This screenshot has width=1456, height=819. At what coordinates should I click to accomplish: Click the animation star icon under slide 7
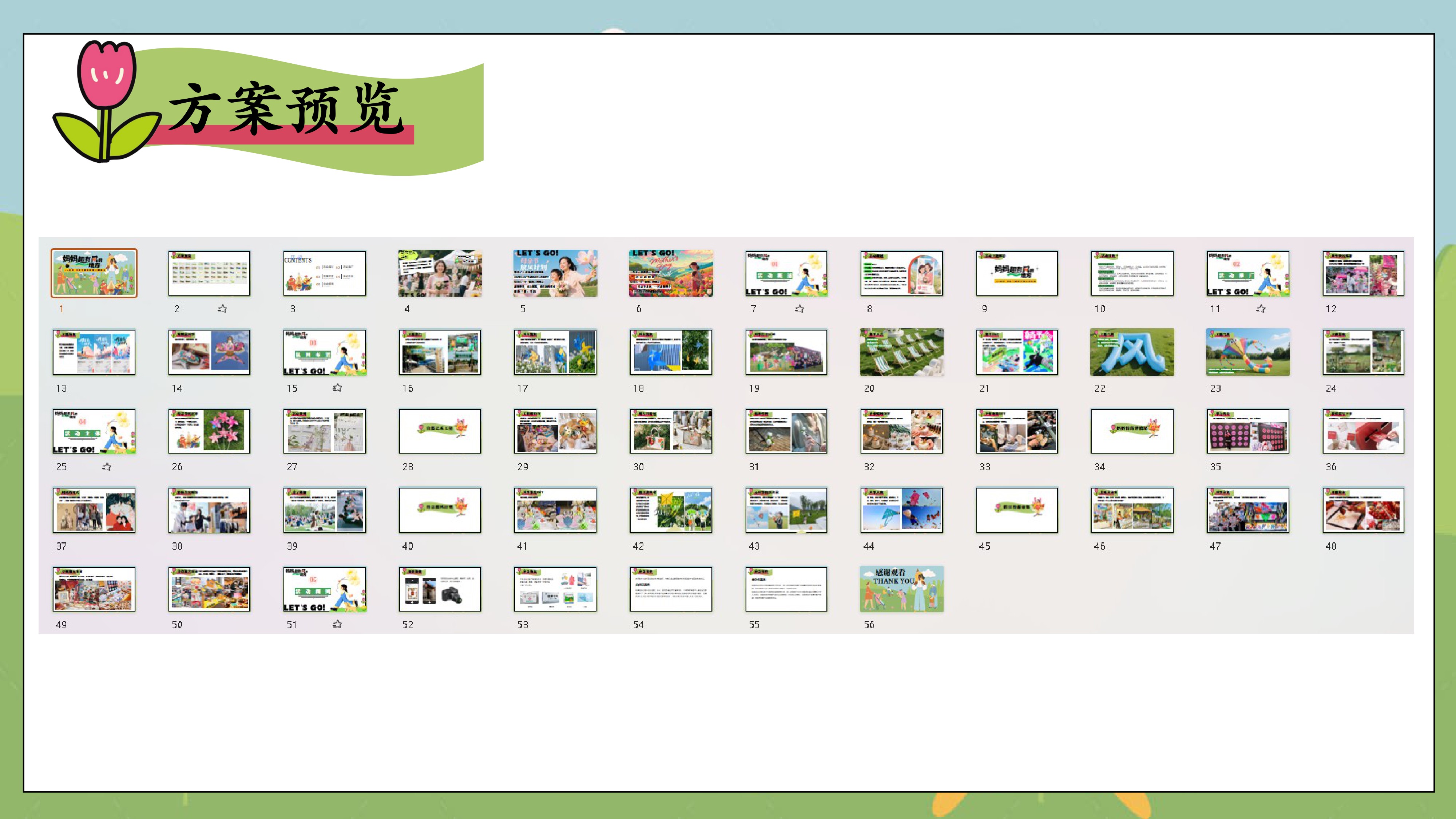(799, 309)
